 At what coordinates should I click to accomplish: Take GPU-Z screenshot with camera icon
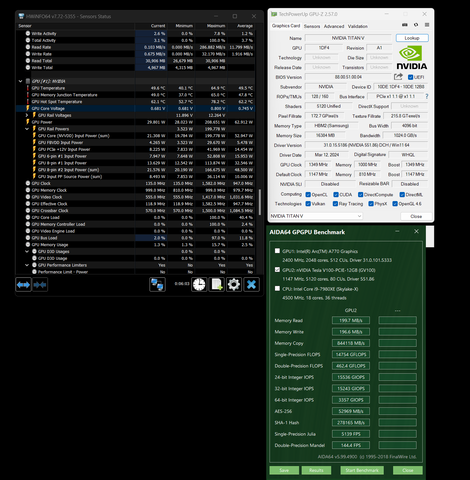click(x=405, y=25)
